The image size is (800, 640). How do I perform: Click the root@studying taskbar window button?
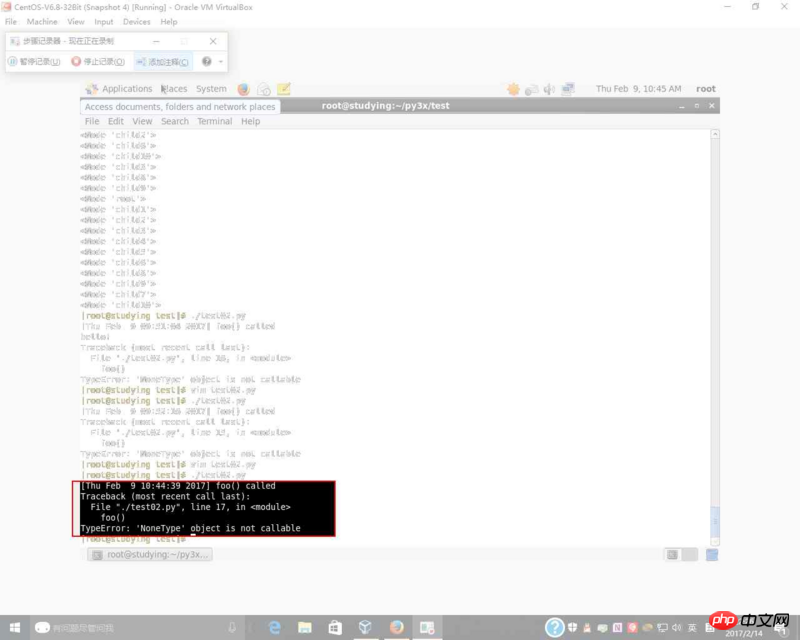click(150, 554)
